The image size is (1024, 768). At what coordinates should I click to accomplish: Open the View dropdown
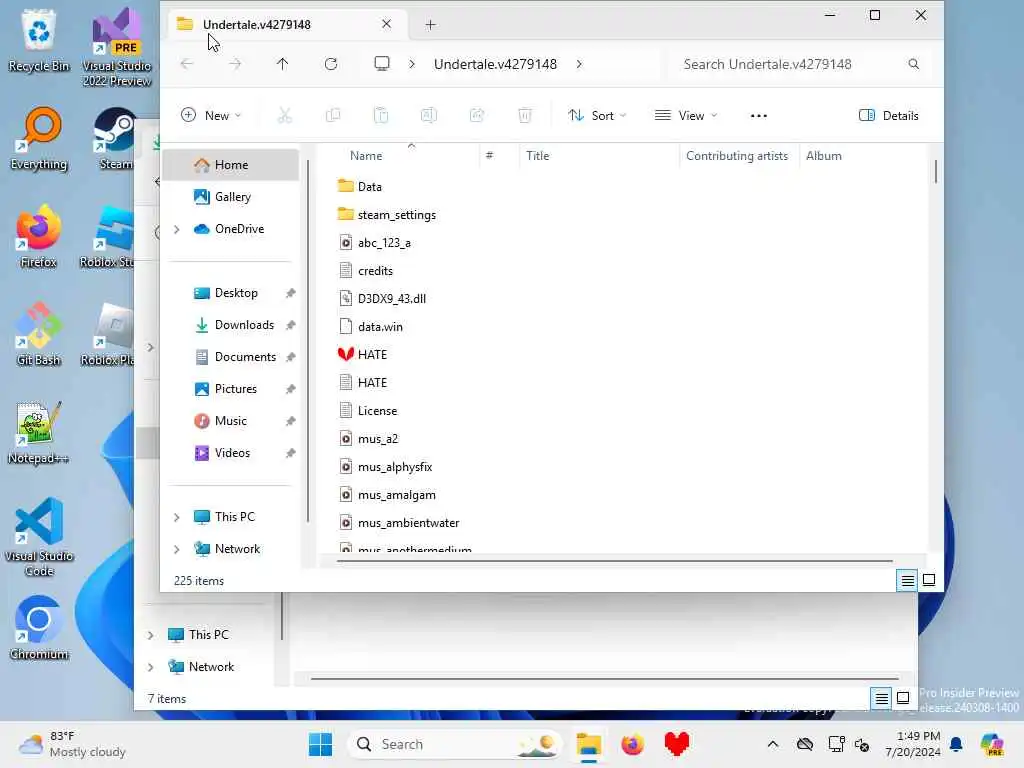pos(686,116)
